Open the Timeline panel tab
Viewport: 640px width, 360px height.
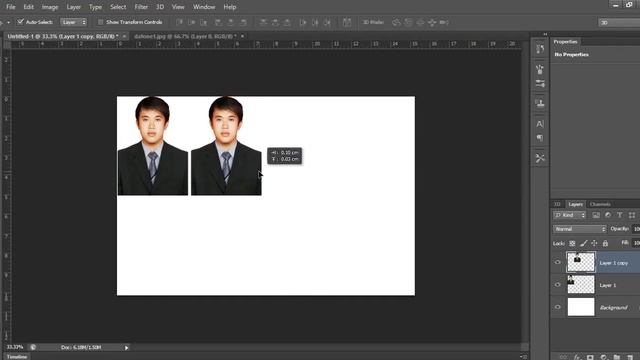17,357
